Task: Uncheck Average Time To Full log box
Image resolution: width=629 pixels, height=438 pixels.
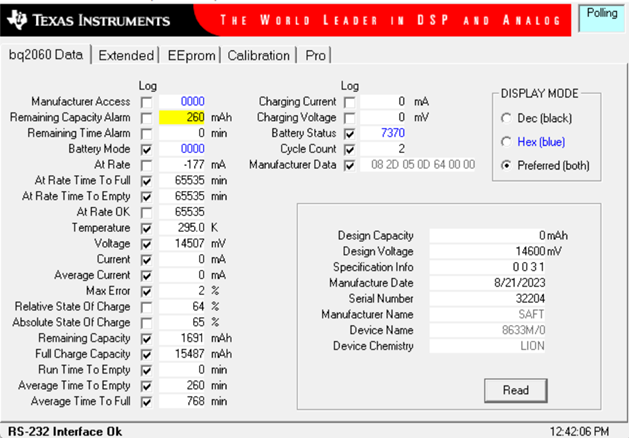Action: tap(146, 402)
